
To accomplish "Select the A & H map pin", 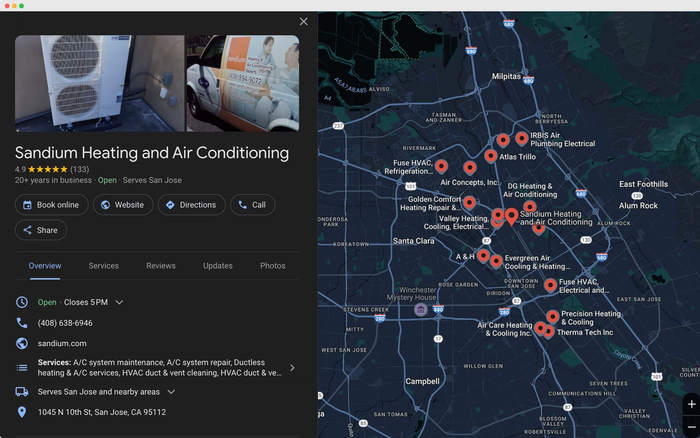I will click(483, 256).
